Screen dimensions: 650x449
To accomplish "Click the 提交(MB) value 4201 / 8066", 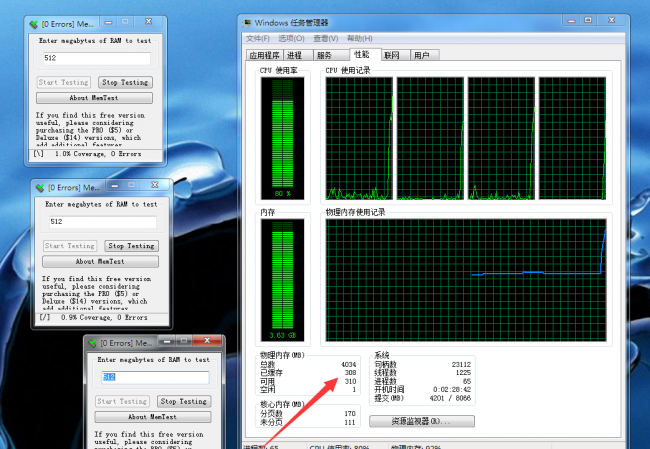I will [x=450, y=398].
